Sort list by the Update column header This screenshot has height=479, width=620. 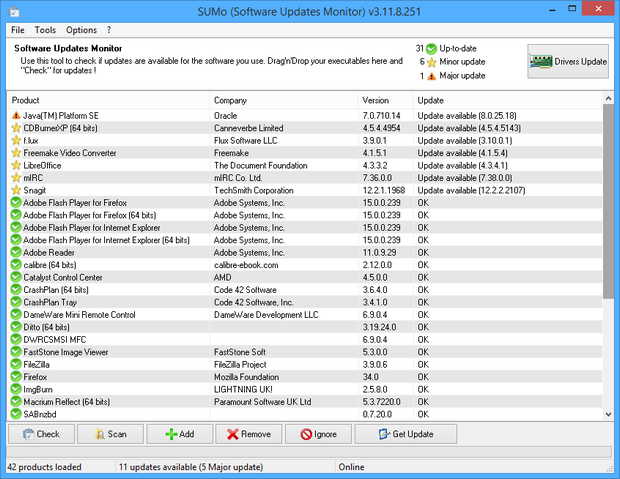click(507, 100)
